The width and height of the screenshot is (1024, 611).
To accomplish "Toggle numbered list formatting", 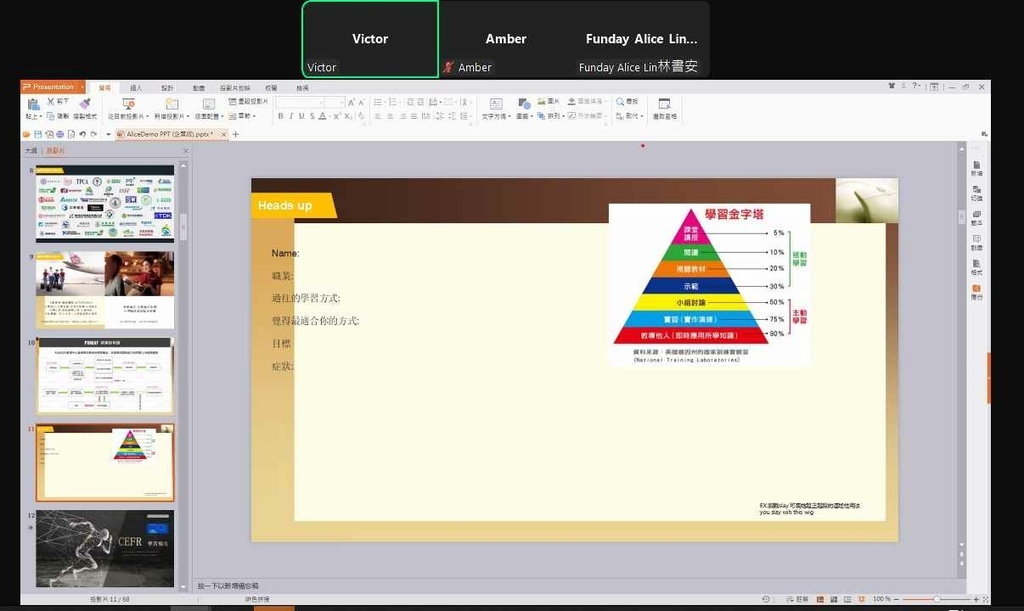I will point(392,102).
